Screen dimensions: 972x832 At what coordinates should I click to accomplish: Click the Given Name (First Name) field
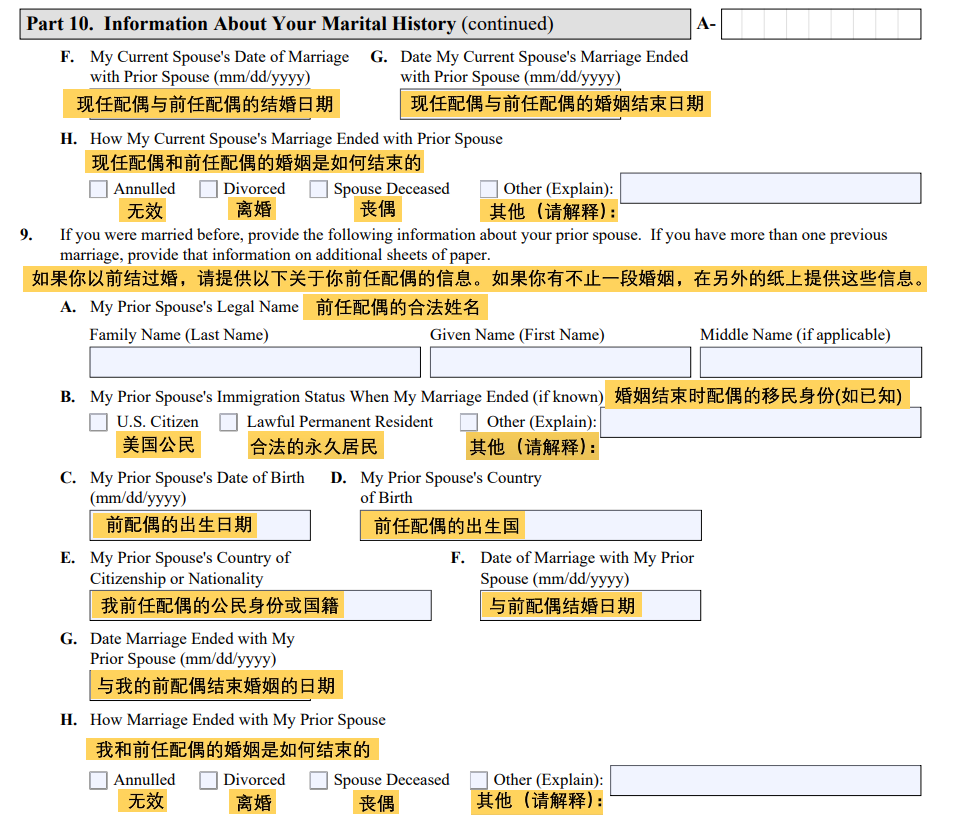[x=560, y=362]
